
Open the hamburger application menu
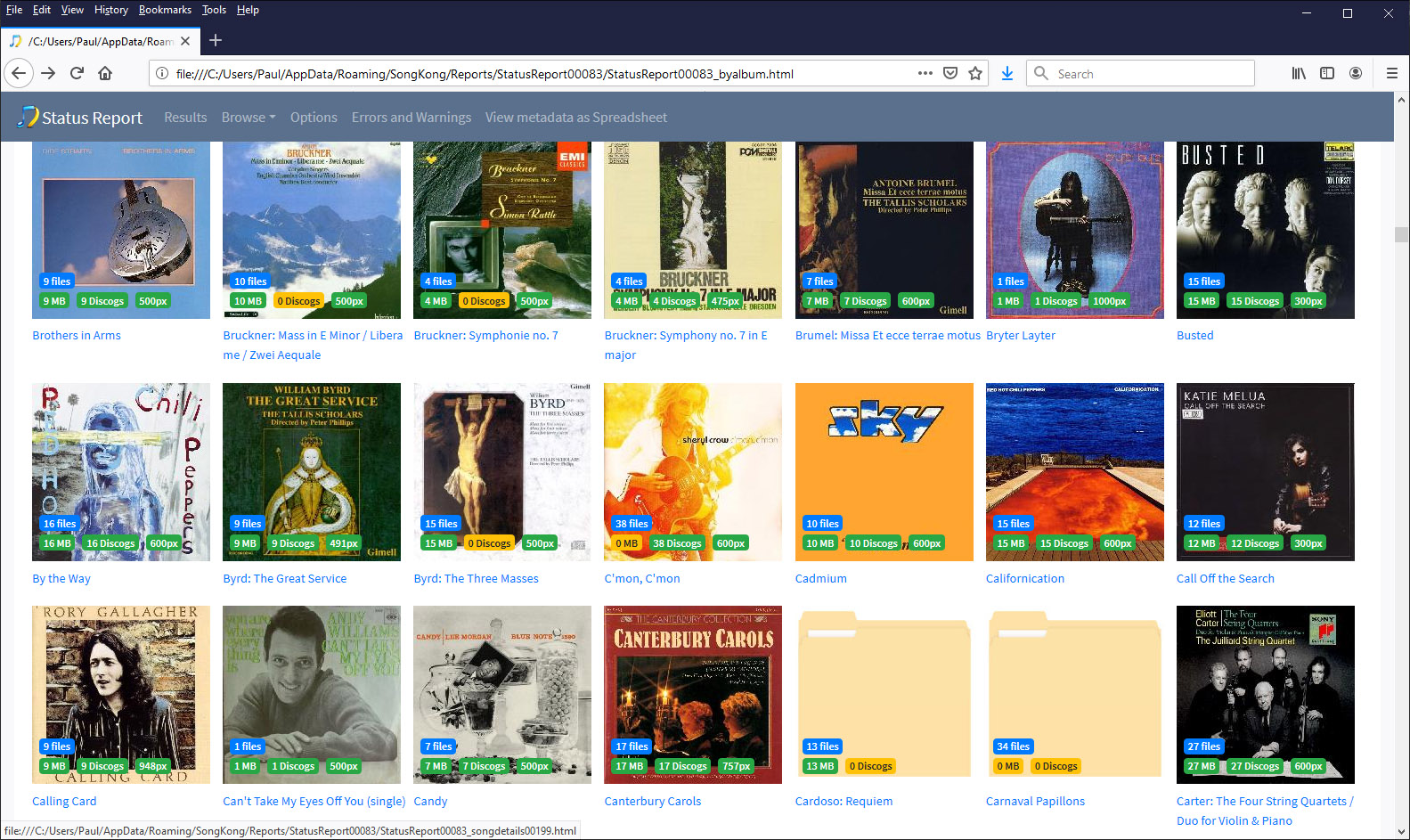pyautogui.click(x=1391, y=73)
